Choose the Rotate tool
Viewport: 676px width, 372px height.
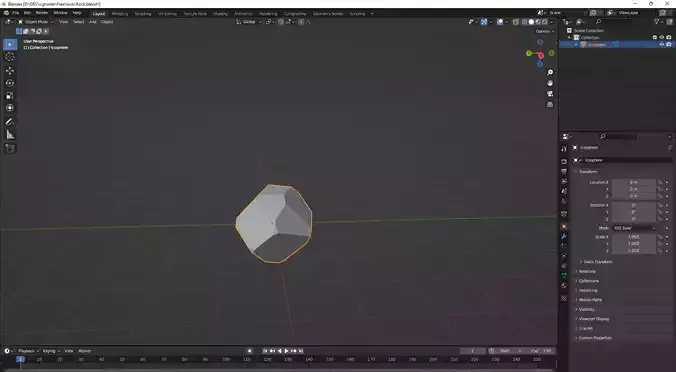pos(10,83)
